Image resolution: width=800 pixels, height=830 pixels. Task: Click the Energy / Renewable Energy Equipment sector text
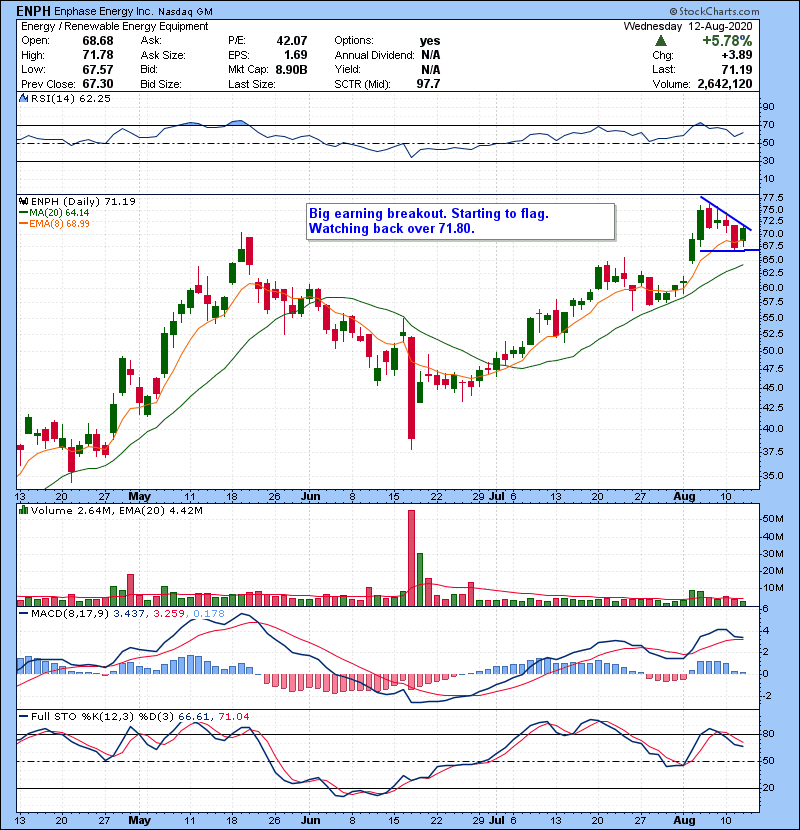tap(114, 26)
